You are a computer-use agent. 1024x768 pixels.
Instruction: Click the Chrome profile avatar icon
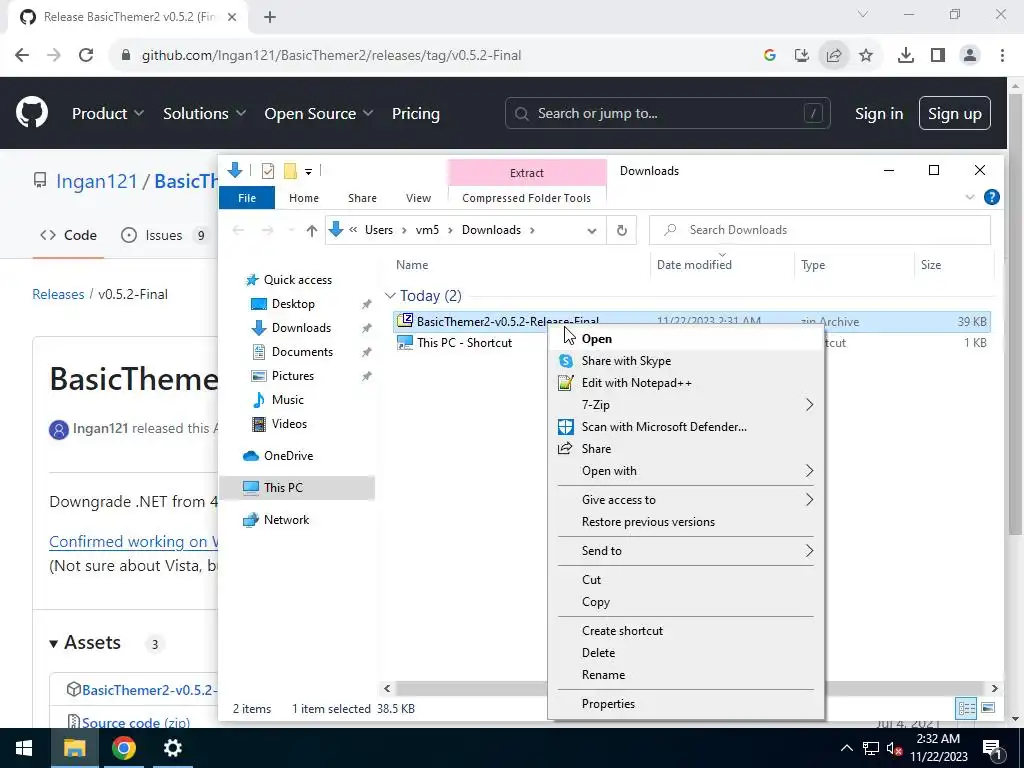click(970, 56)
